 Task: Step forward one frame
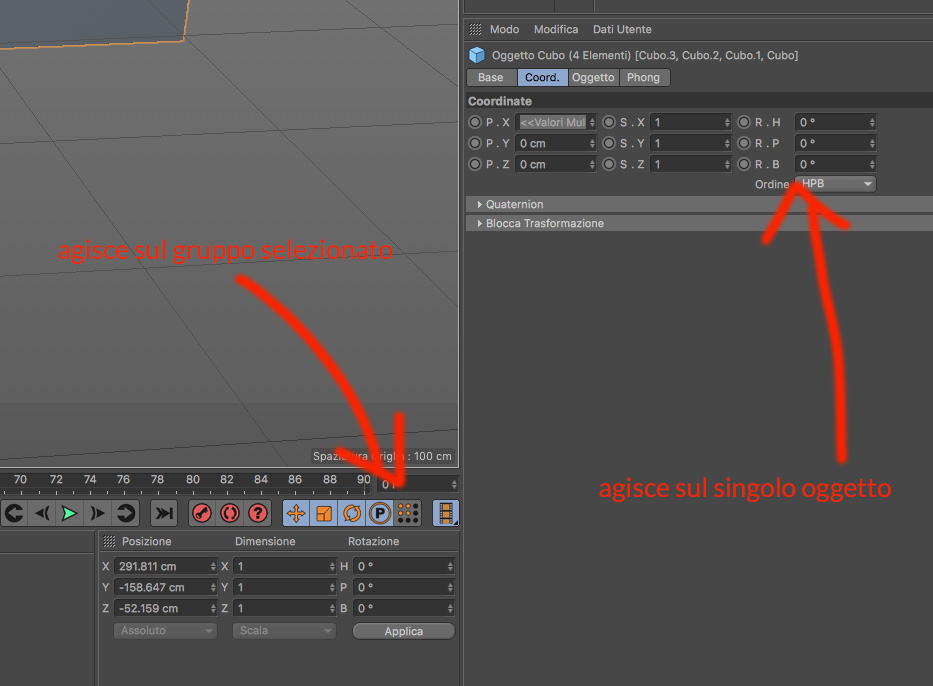pos(97,513)
